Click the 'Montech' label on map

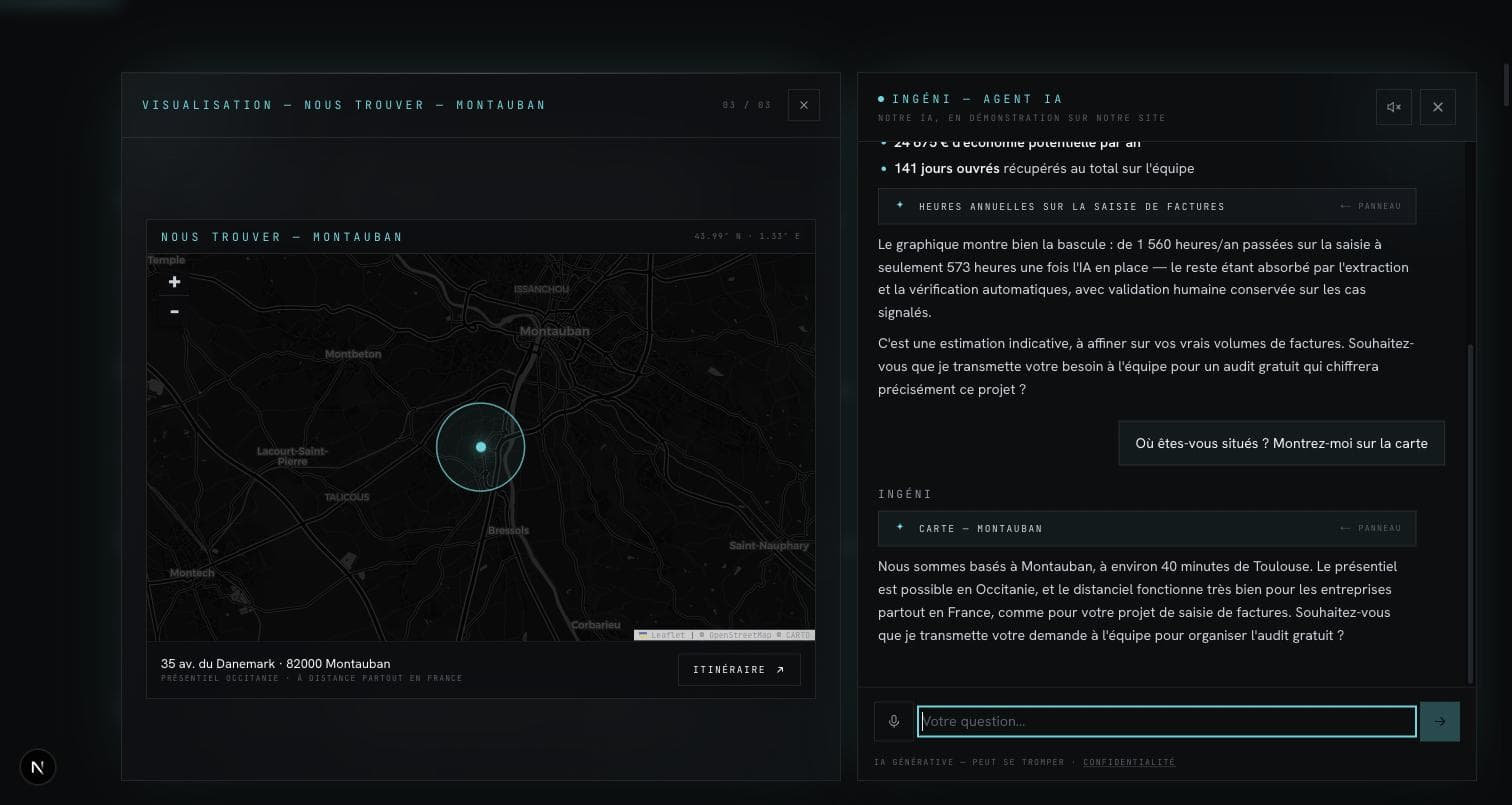click(x=192, y=573)
